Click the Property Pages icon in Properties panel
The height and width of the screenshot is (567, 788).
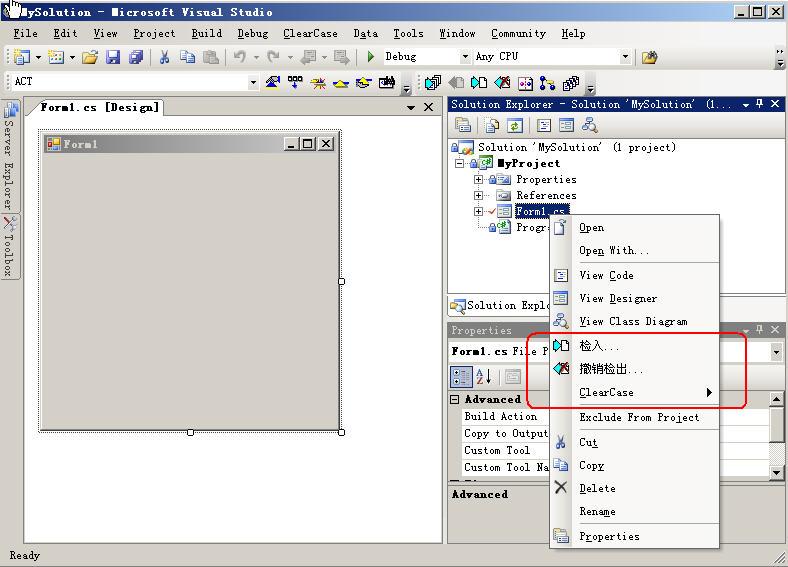point(513,376)
